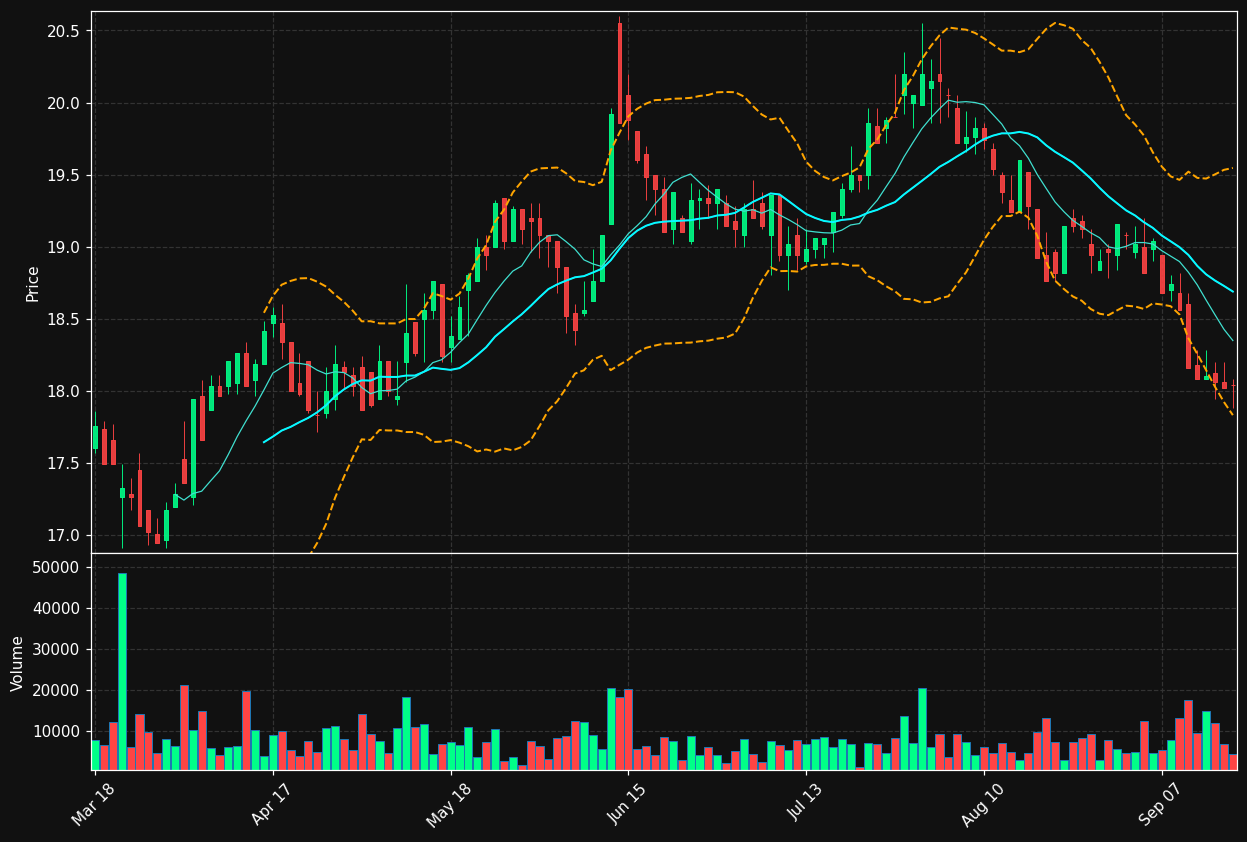This screenshot has height=842, width=1247.
Task: Click the Jul 13 date label
Action: [x=806, y=803]
